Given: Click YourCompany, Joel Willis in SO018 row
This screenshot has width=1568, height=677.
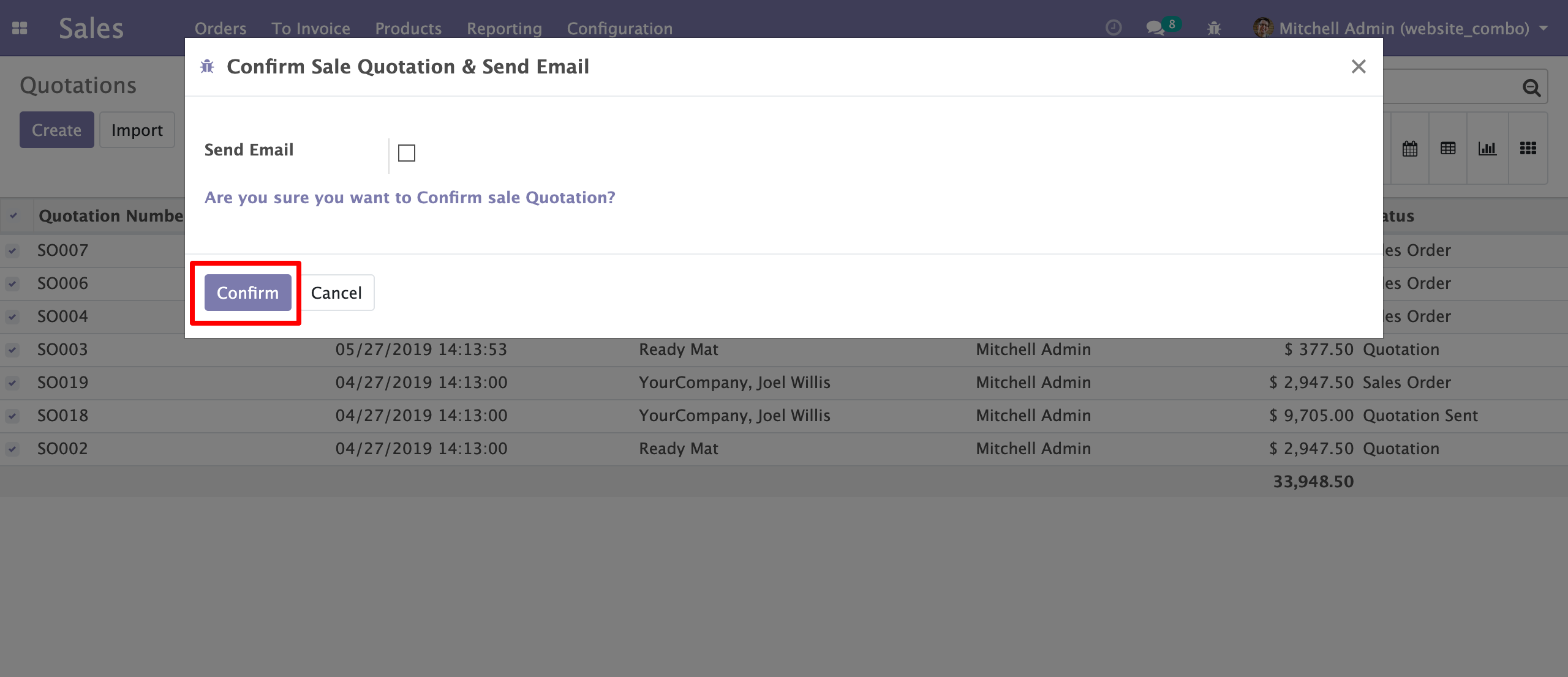Looking at the screenshot, I should [x=735, y=416].
